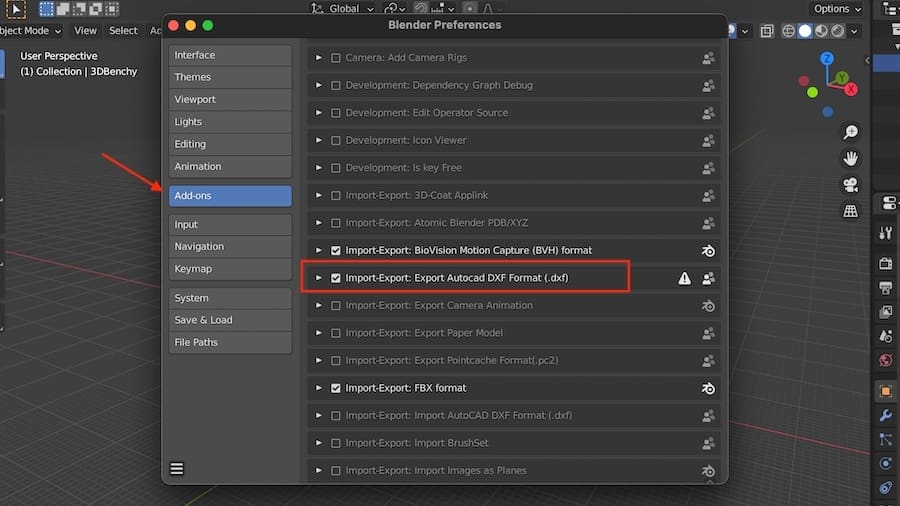Click the pan hand viewport icon

click(x=851, y=158)
